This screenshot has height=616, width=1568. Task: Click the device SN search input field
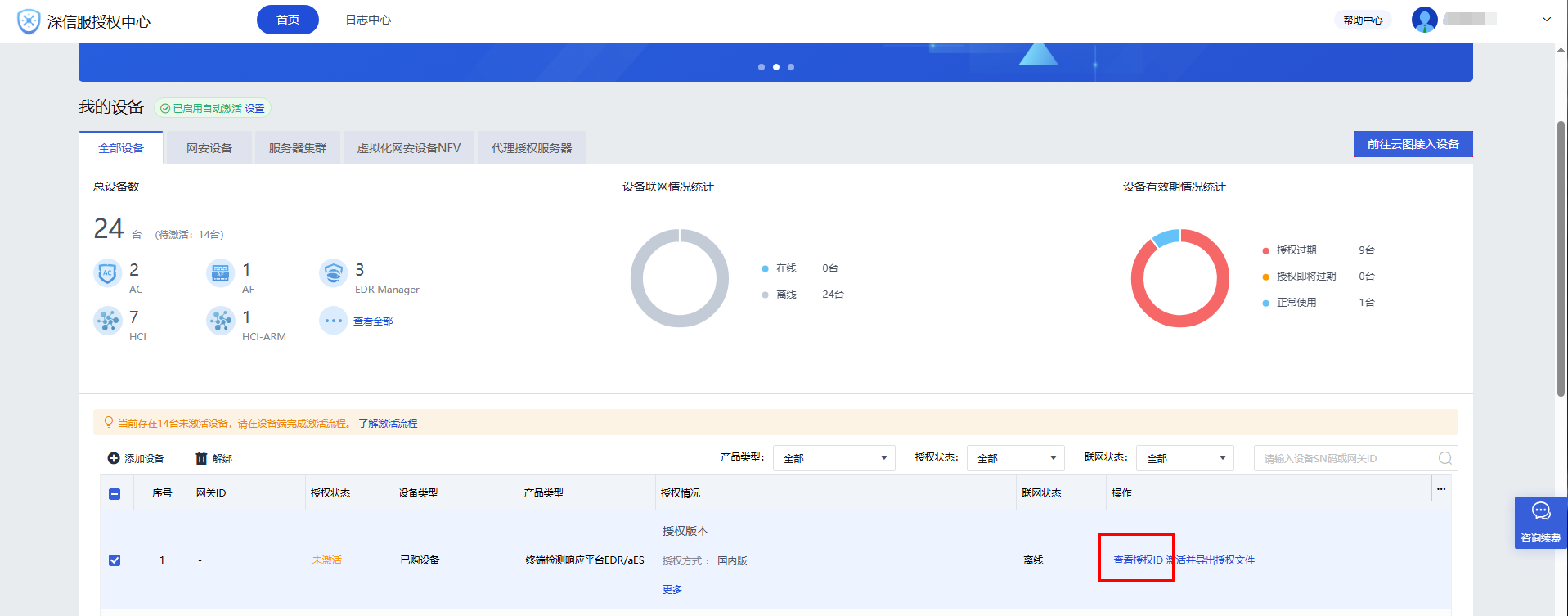[1346, 458]
